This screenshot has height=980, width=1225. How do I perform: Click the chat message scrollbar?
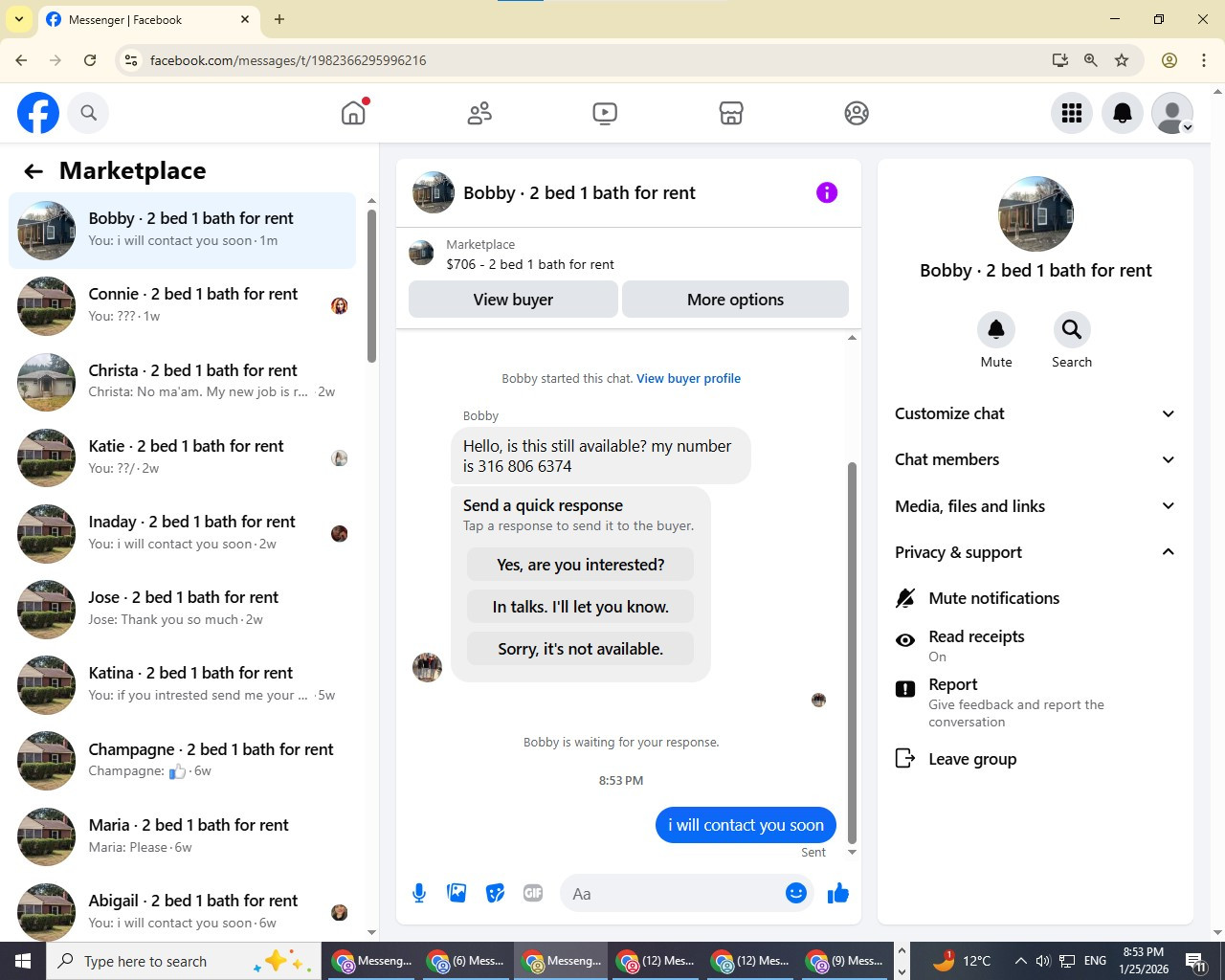[852, 653]
